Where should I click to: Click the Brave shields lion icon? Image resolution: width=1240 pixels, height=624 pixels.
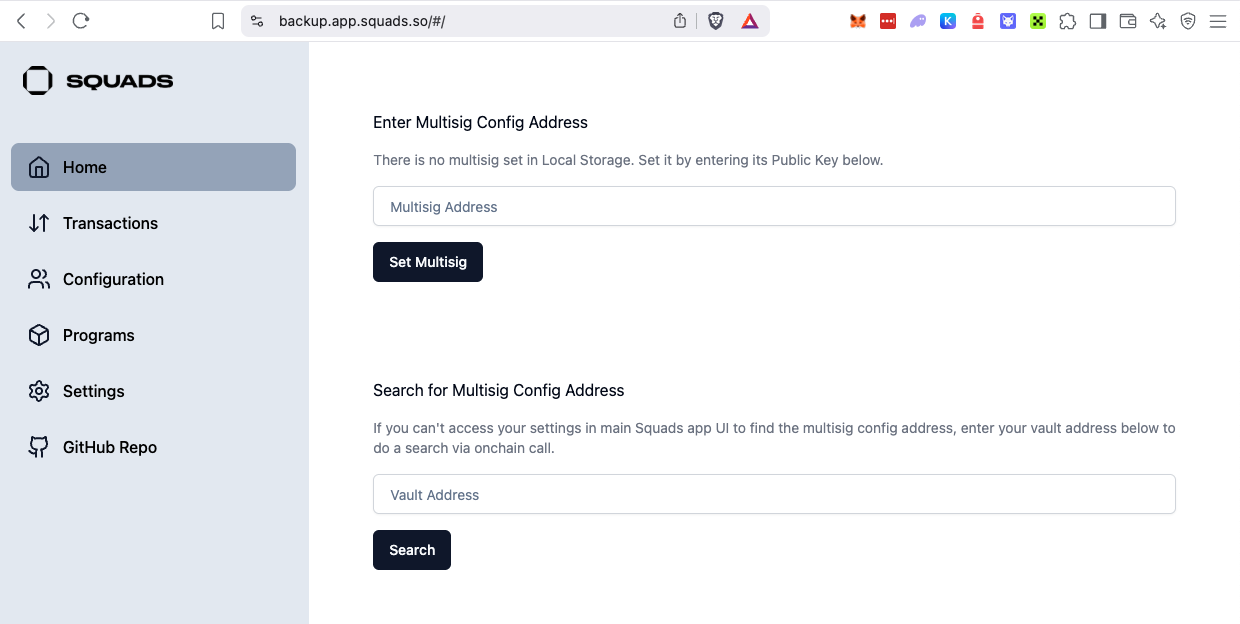(716, 21)
